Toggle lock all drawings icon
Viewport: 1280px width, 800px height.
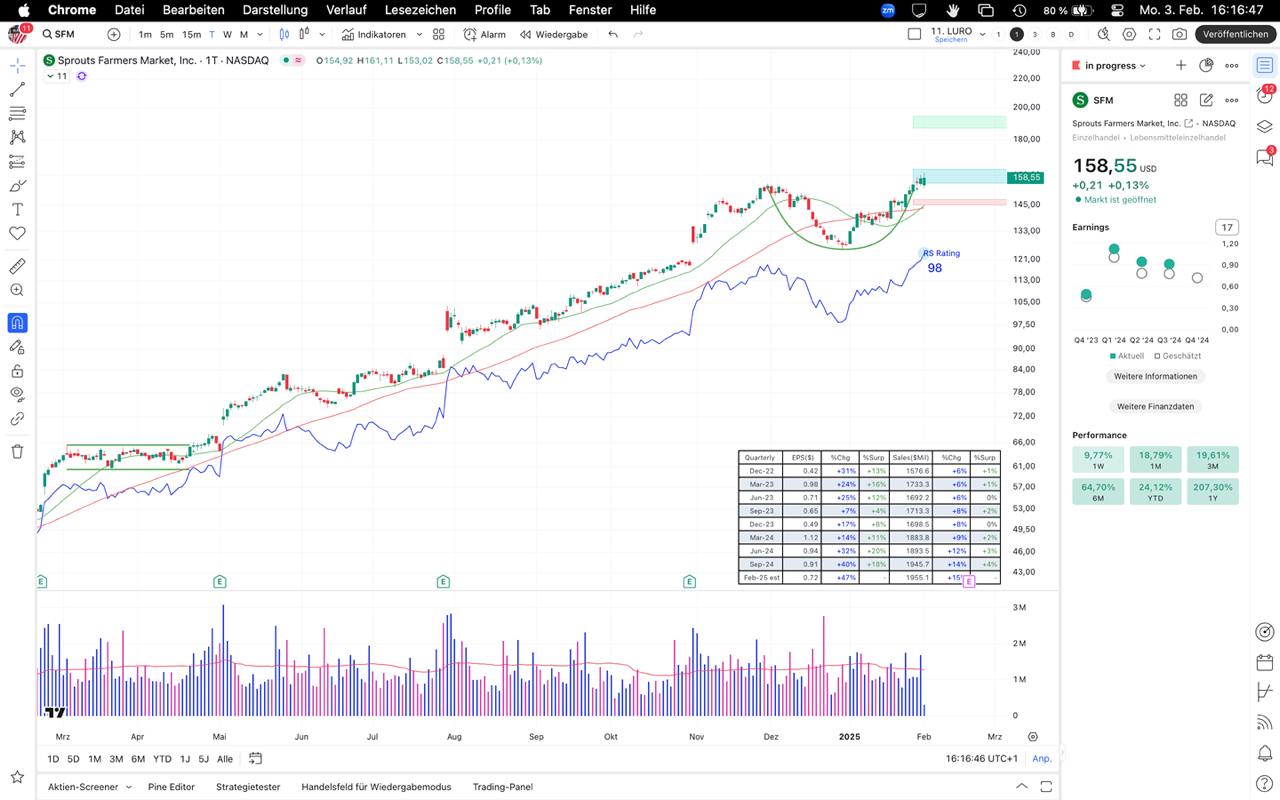tap(17, 371)
